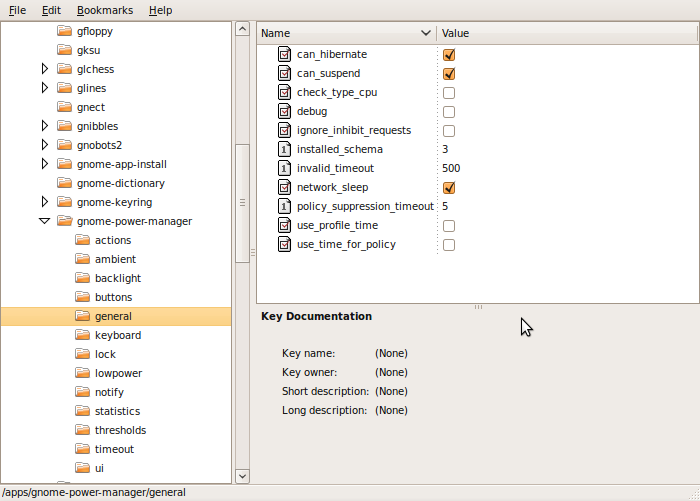Image resolution: width=700 pixels, height=501 pixels.
Task: Click the backlight folder icon
Action: coord(83,278)
